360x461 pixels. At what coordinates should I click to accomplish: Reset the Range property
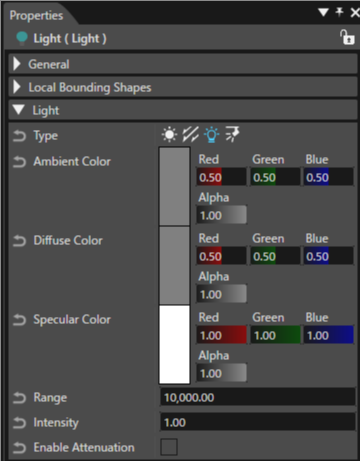point(19,398)
